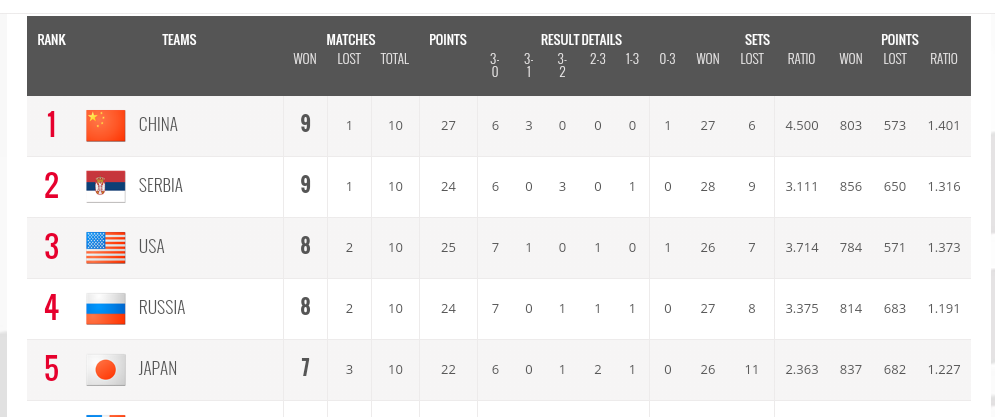This screenshot has width=995, height=417.
Task: Select the RUSSIA team name
Action: coord(162,308)
